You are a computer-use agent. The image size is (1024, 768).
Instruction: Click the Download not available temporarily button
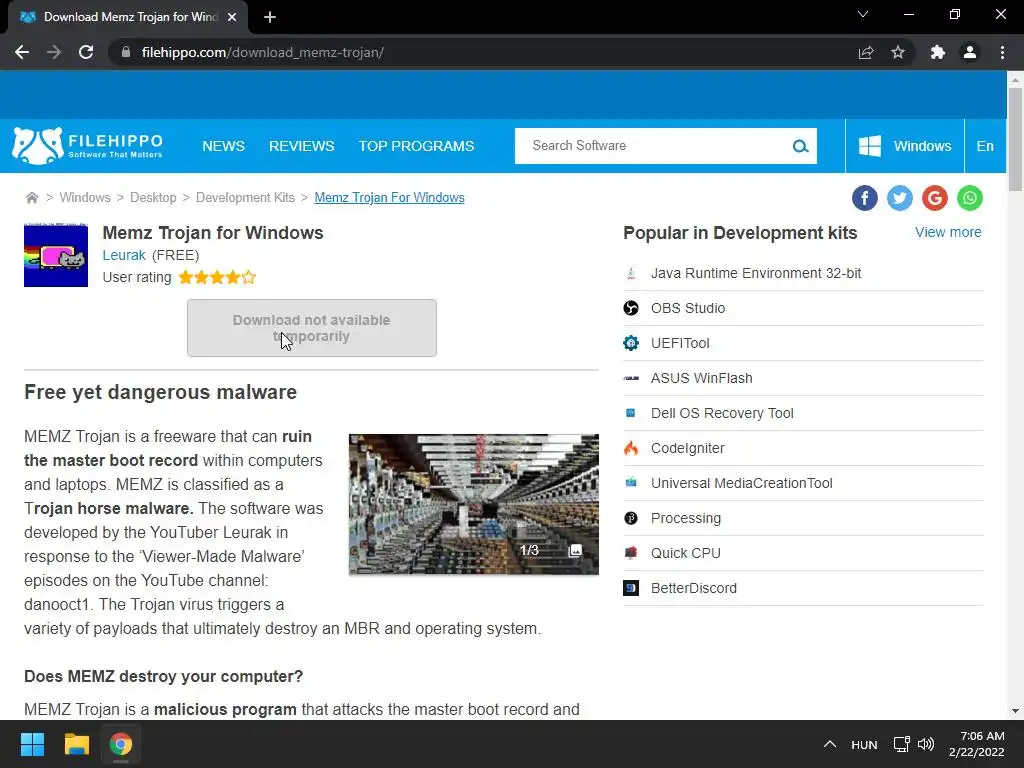click(x=312, y=328)
